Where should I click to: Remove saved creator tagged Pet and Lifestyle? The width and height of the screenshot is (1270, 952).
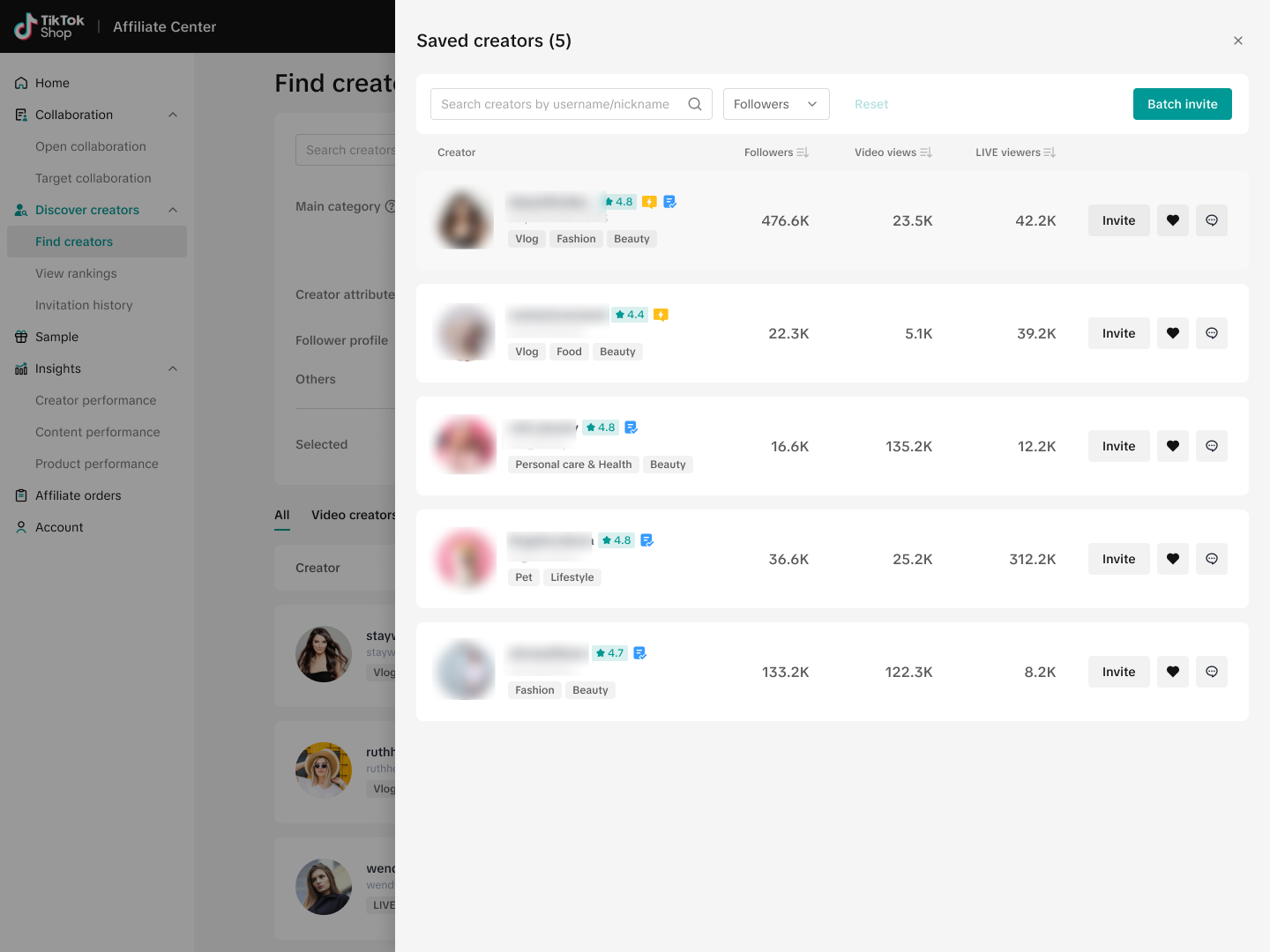1173,559
